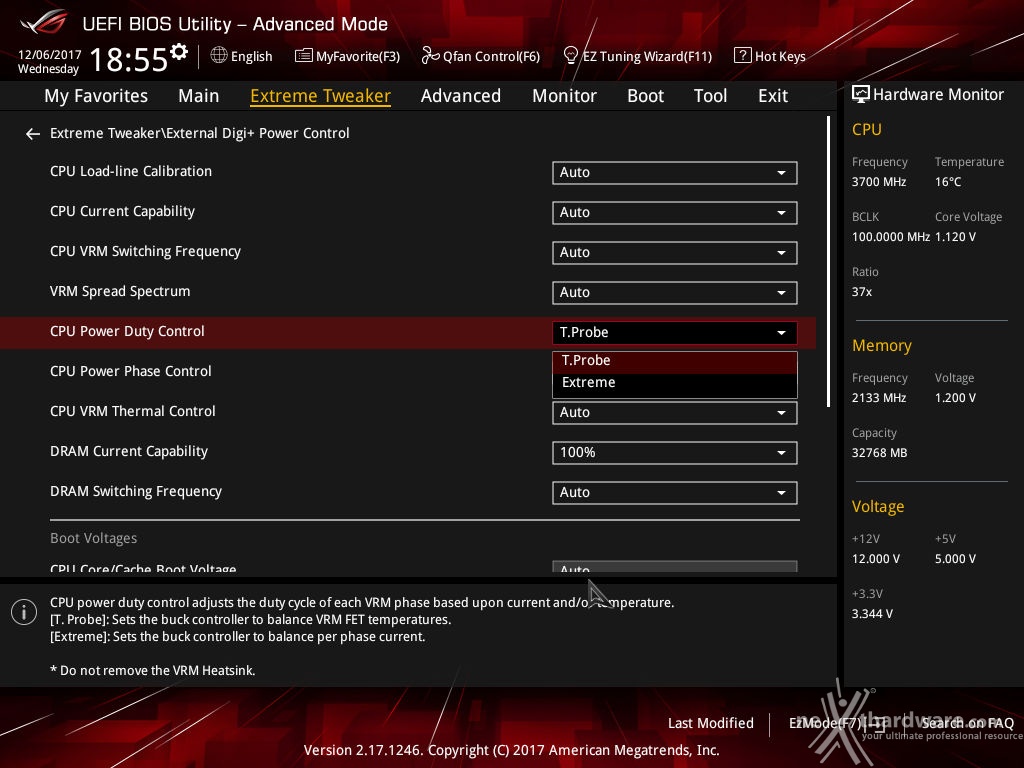Select the CPU Load-line Calibration label
This screenshot has width=1024, height=768.
[x=131, y=171]
